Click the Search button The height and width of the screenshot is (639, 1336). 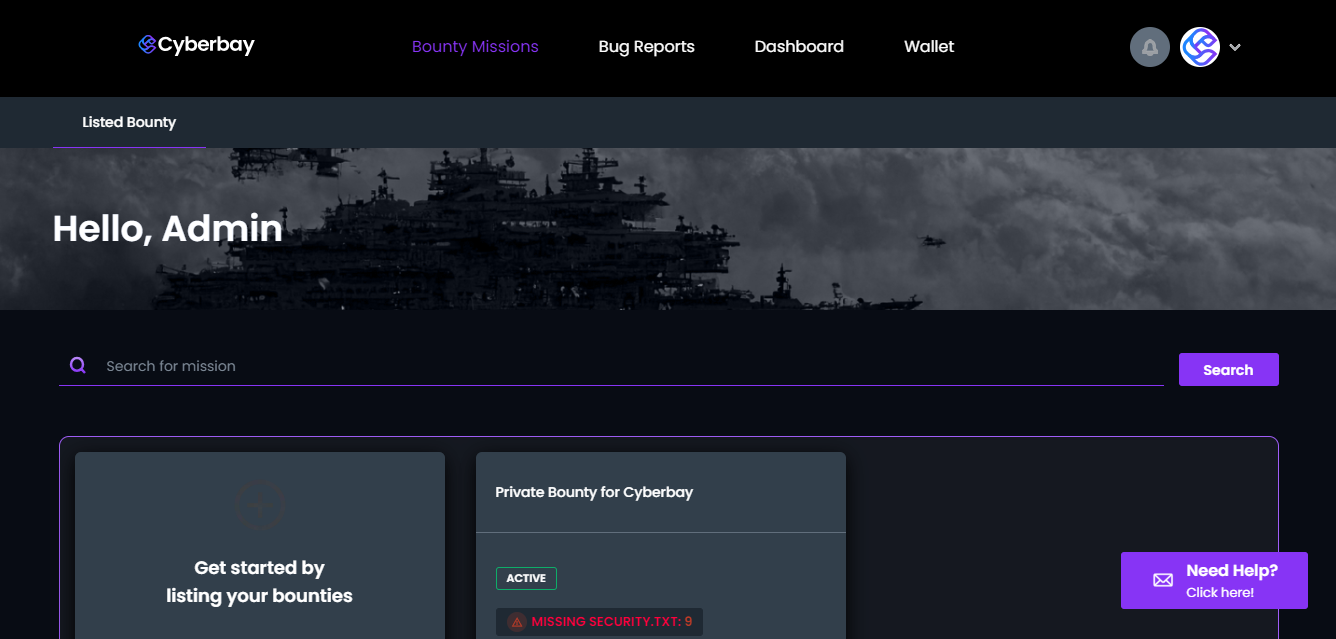click(x=1228, y=370)
